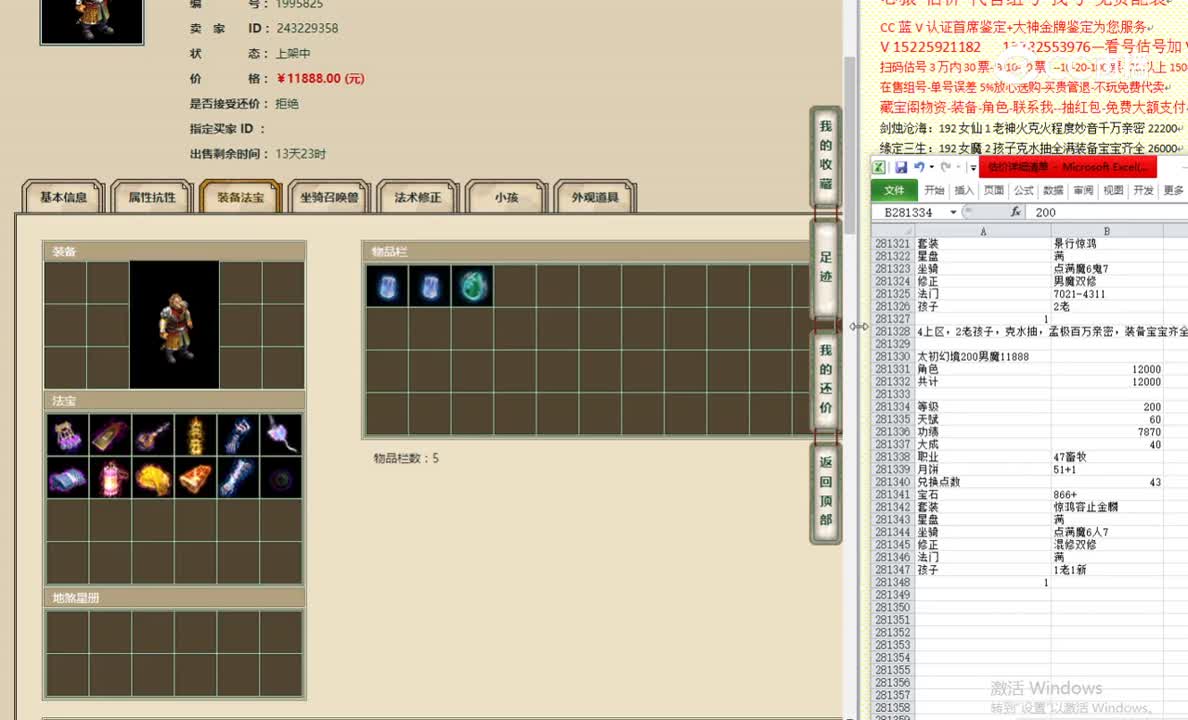Screen dimensions: 1188x720
Task: Select row header 281334
Action: 893,407
